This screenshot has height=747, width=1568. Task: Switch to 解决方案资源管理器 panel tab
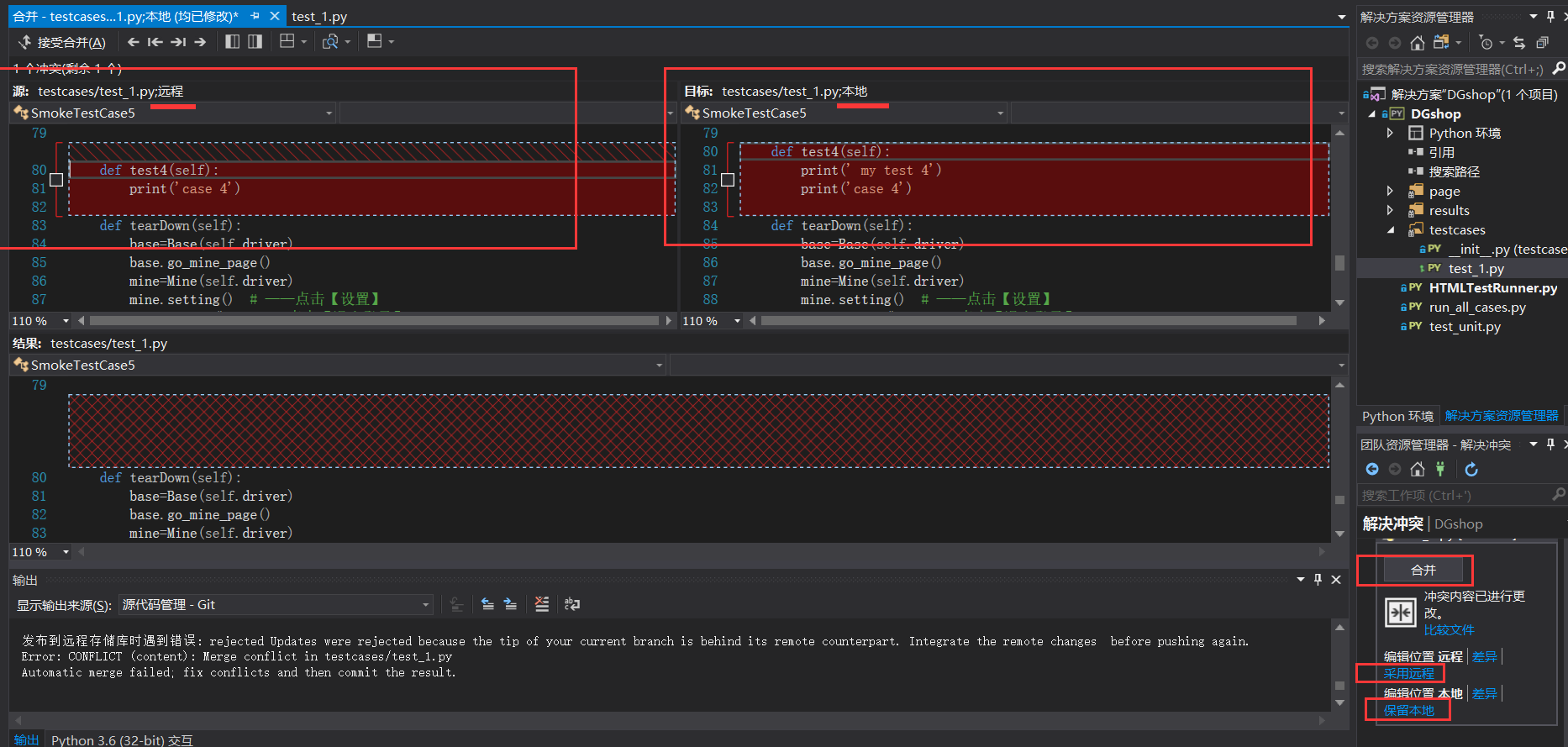pos(1501,416)
